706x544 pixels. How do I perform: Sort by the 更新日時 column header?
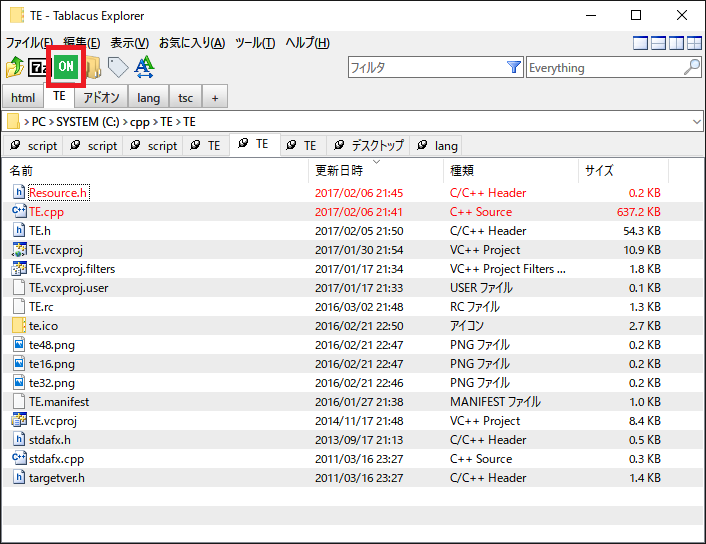(x=376, y=171)
